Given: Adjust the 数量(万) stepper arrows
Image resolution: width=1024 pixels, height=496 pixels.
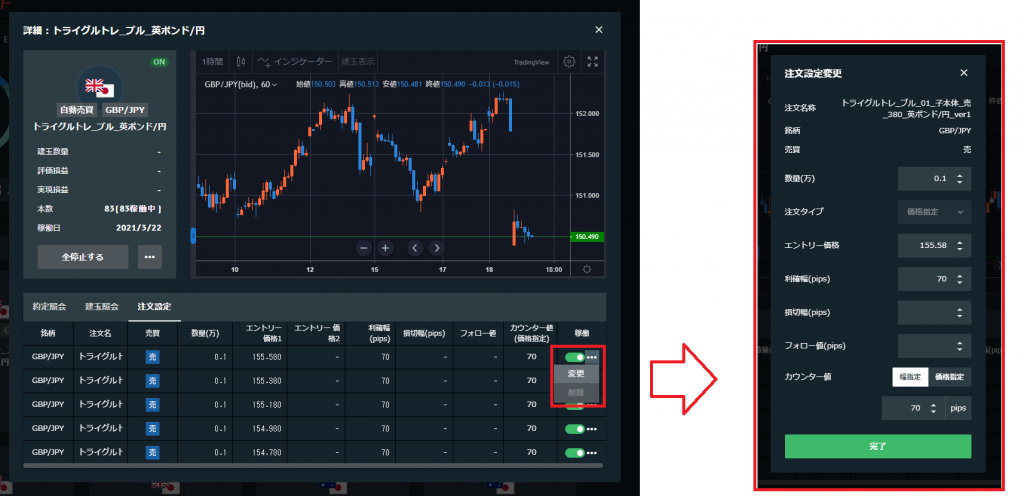Looking at the screenshot, I should pos(959,178).
